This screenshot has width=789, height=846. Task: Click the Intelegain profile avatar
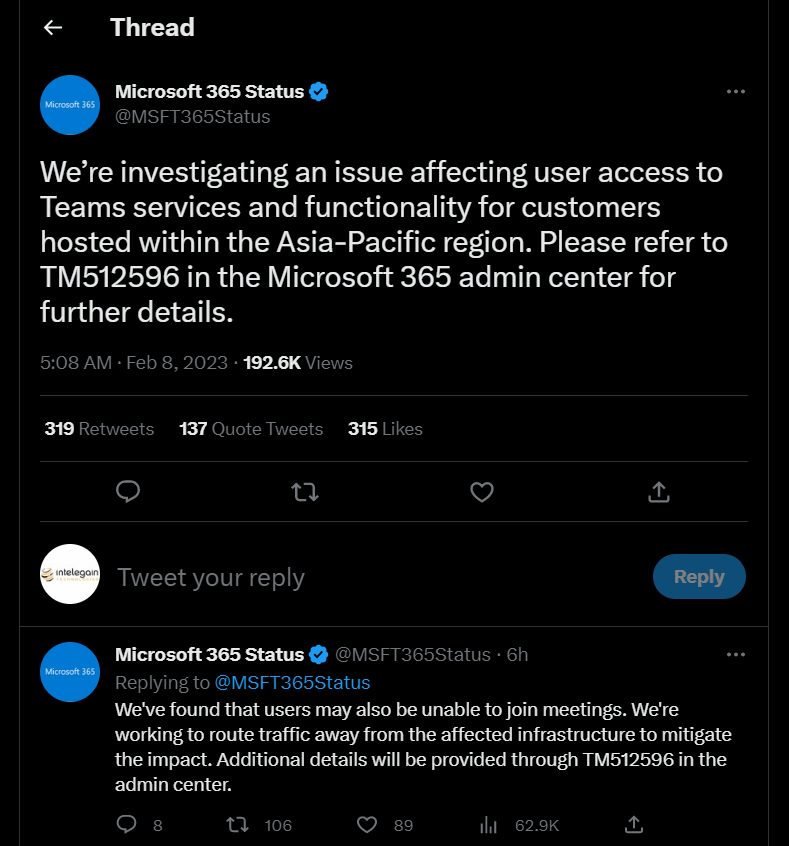[x=70, y=574]
